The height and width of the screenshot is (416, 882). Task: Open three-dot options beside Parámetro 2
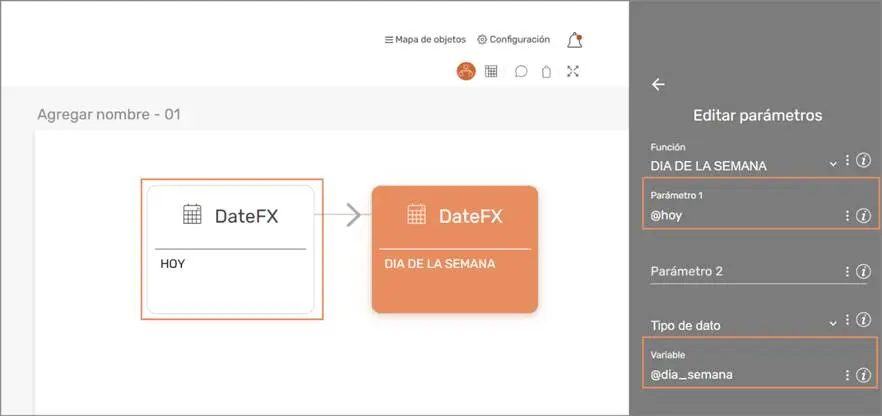[847, 271]
